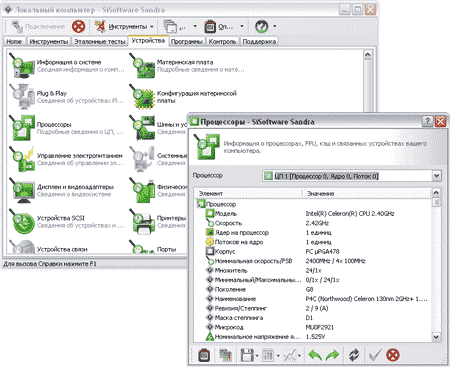Open the Устройства связи module icon

coord(22,247)
